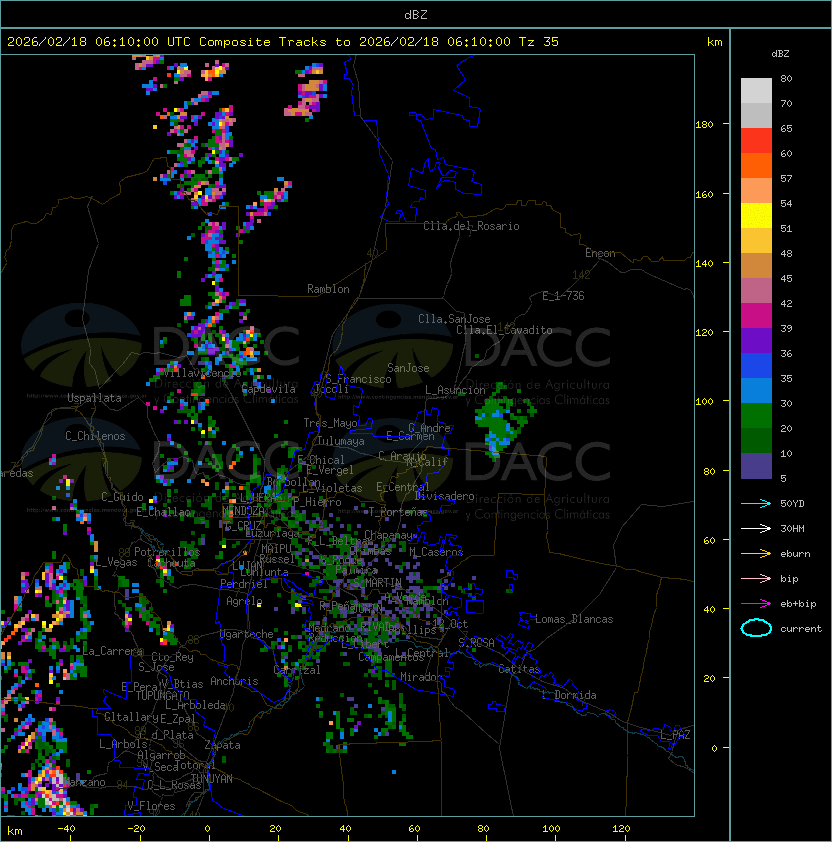Click the 'Ugarteche' map label
Screen dimensions: 832x842
[247, 634]
